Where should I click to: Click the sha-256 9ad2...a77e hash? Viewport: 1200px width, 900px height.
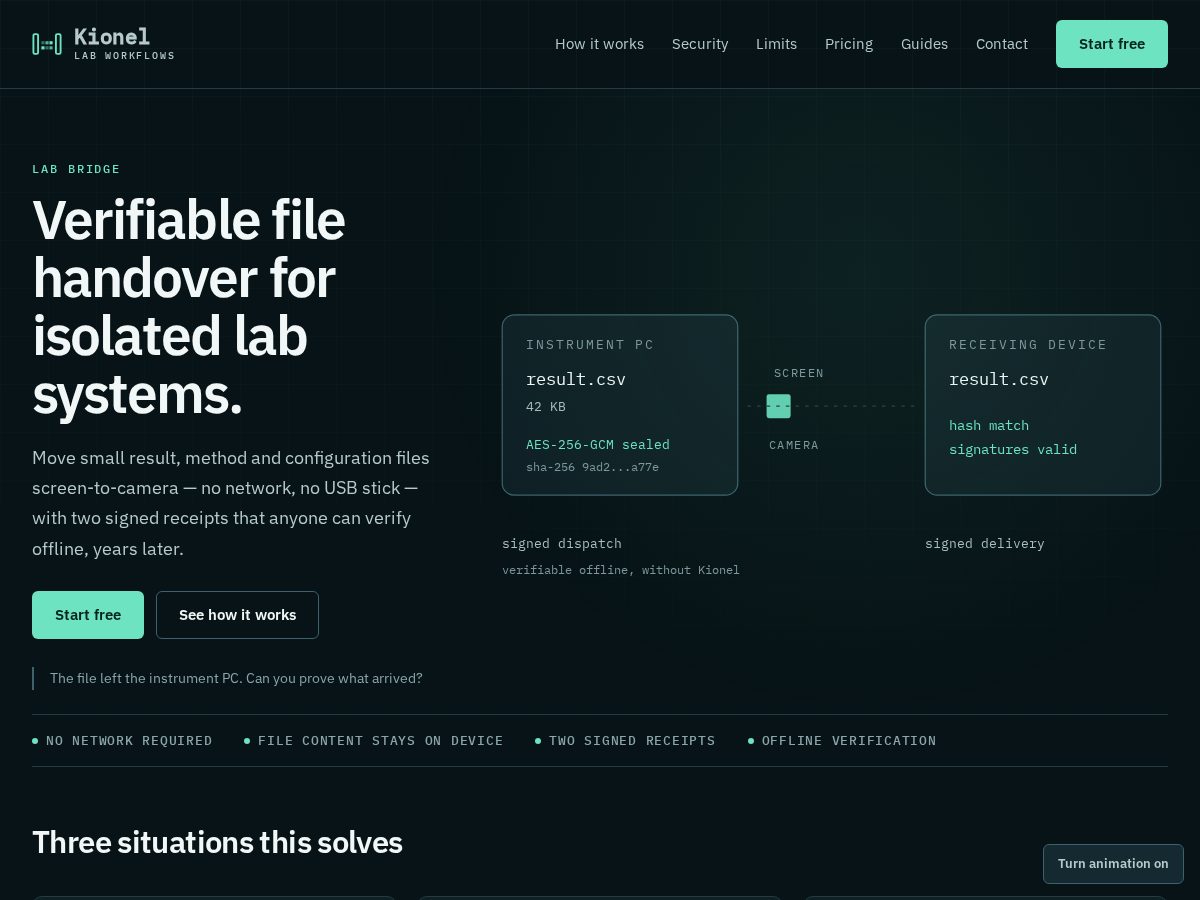pos(592,467)
